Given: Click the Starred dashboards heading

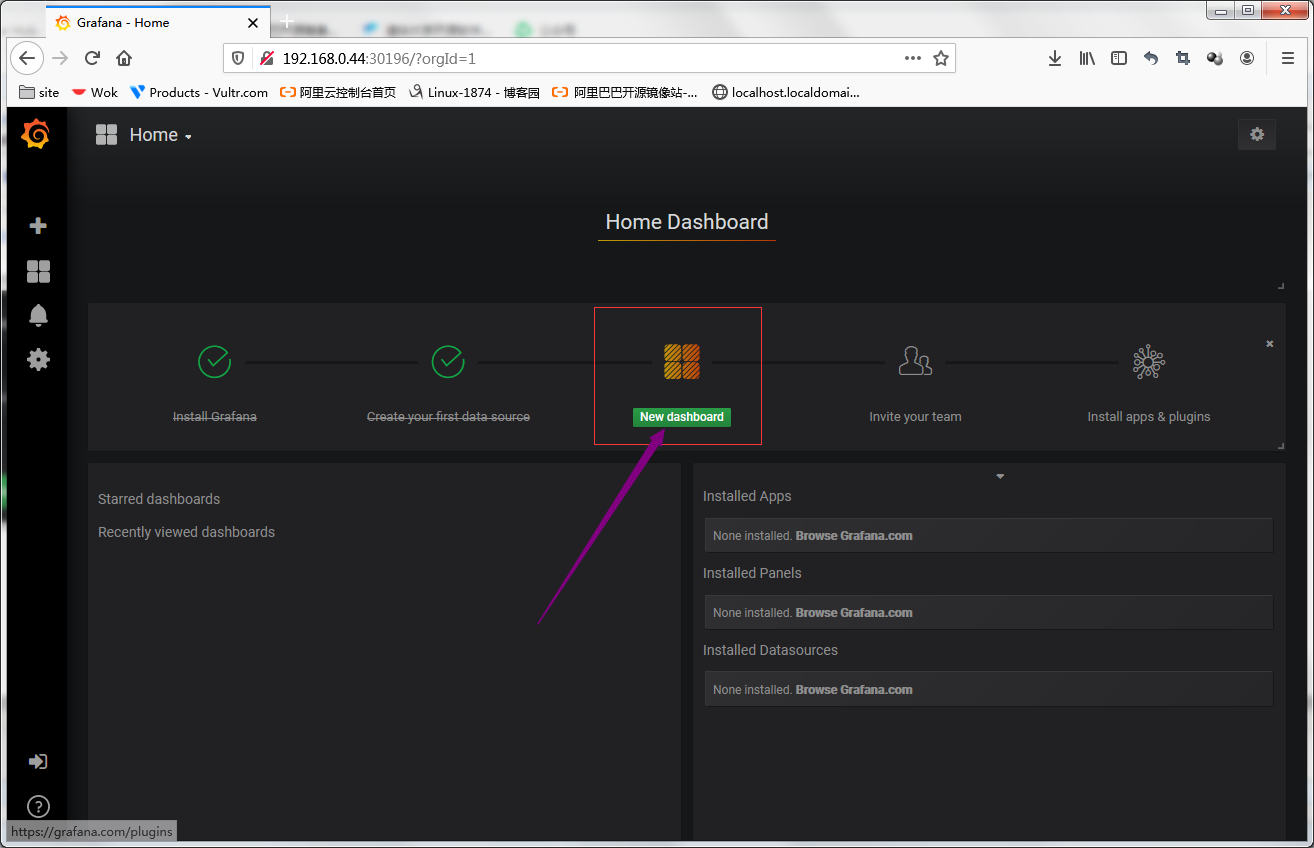Looking at the screenshot, I should pyautogui.click(x=159, y=499).
